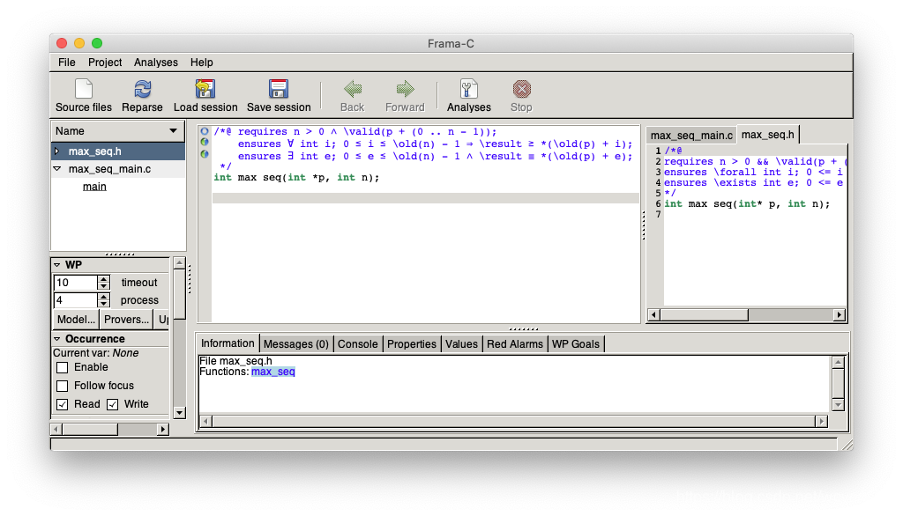Open the File menu

[x=67, y=62]
